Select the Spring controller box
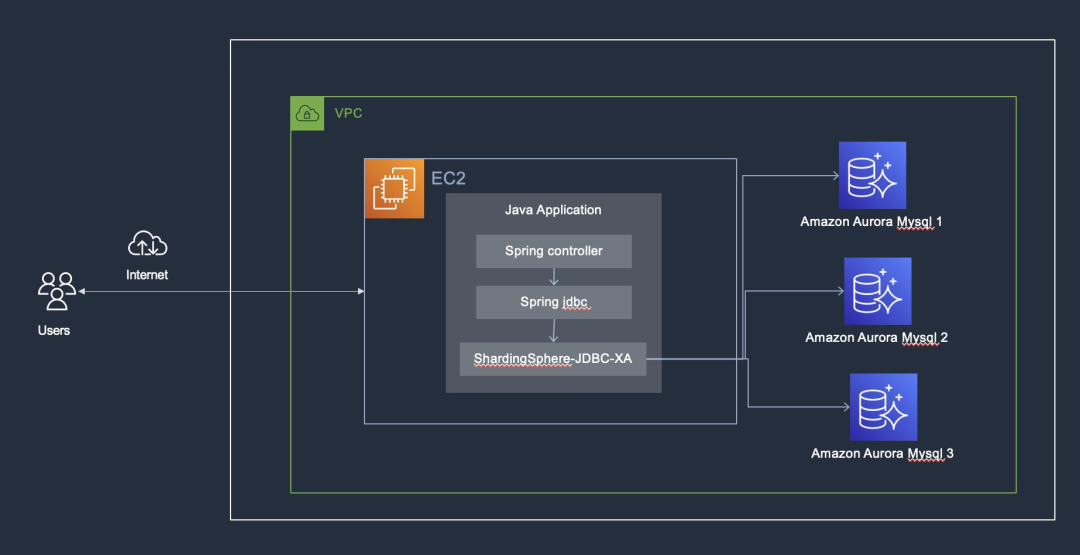 pyautogui.click(x=554, y=251)
